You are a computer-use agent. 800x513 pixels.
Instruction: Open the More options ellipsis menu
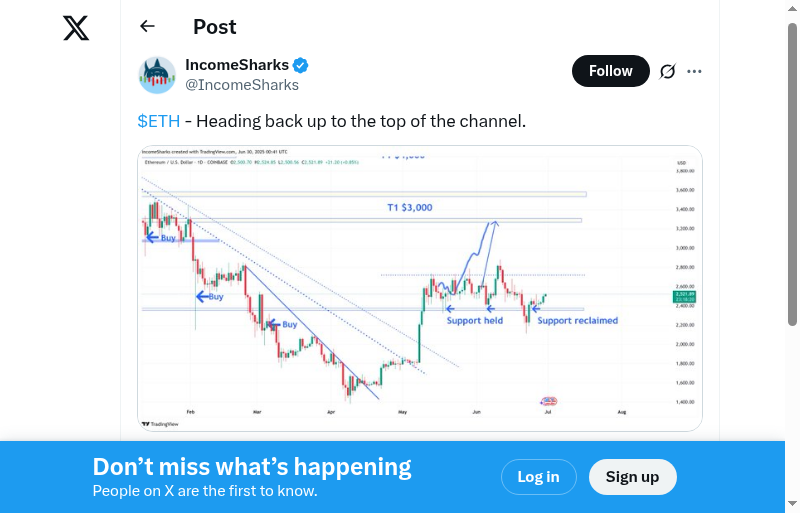(695, 71)
